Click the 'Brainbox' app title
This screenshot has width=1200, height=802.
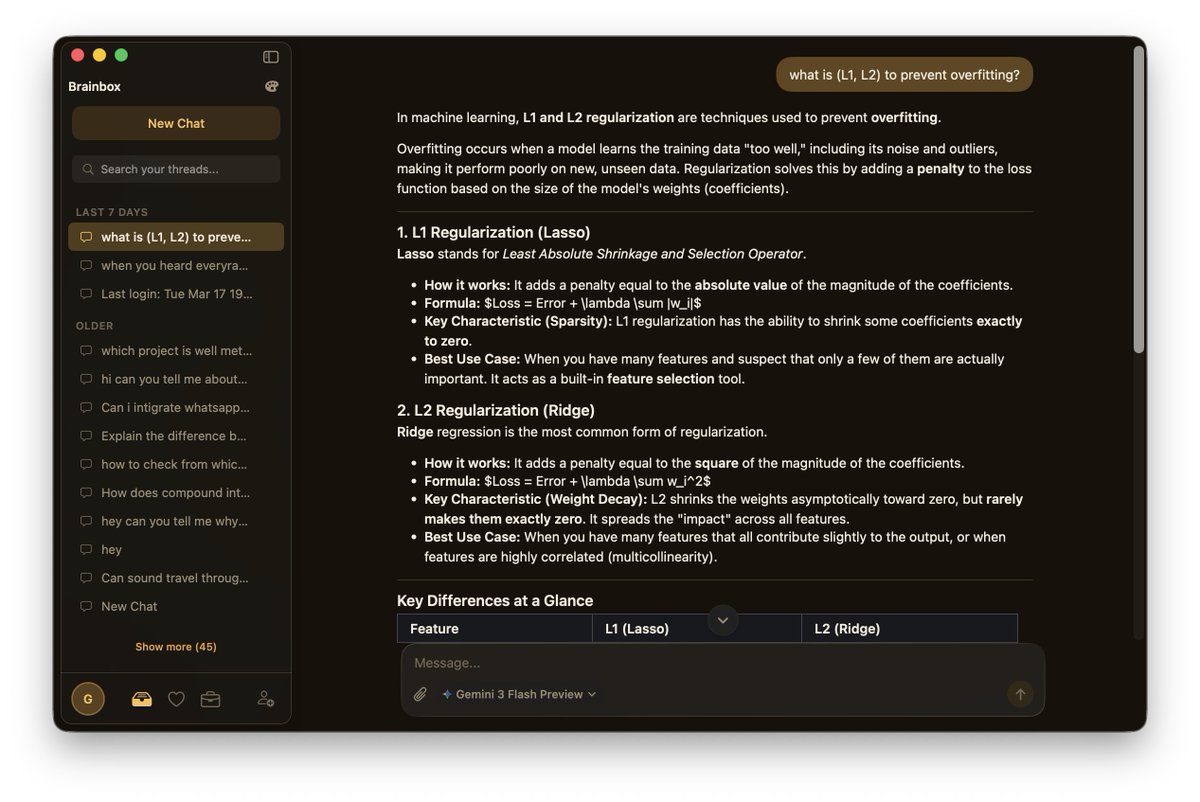(x=94, y=86)
